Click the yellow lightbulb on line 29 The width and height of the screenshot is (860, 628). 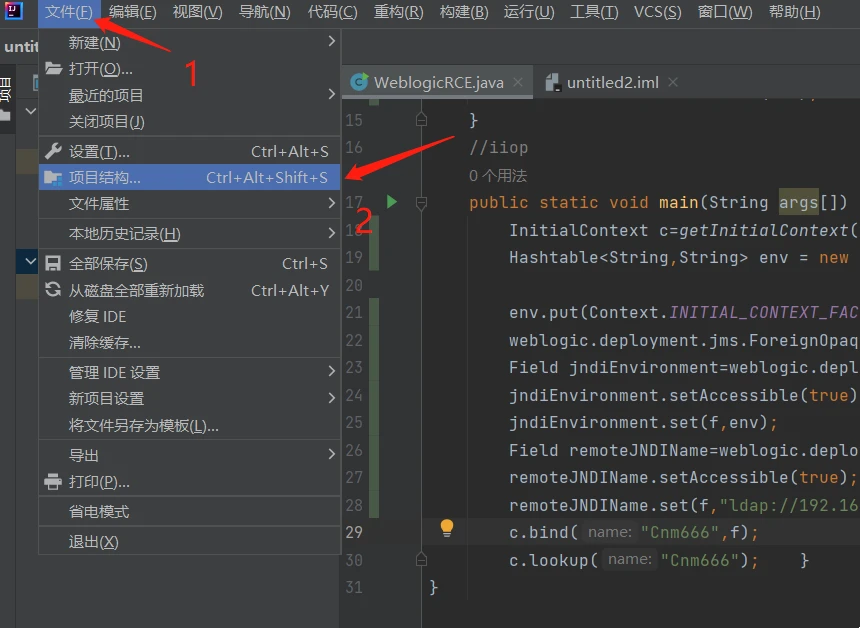click(x=447, y=529)
